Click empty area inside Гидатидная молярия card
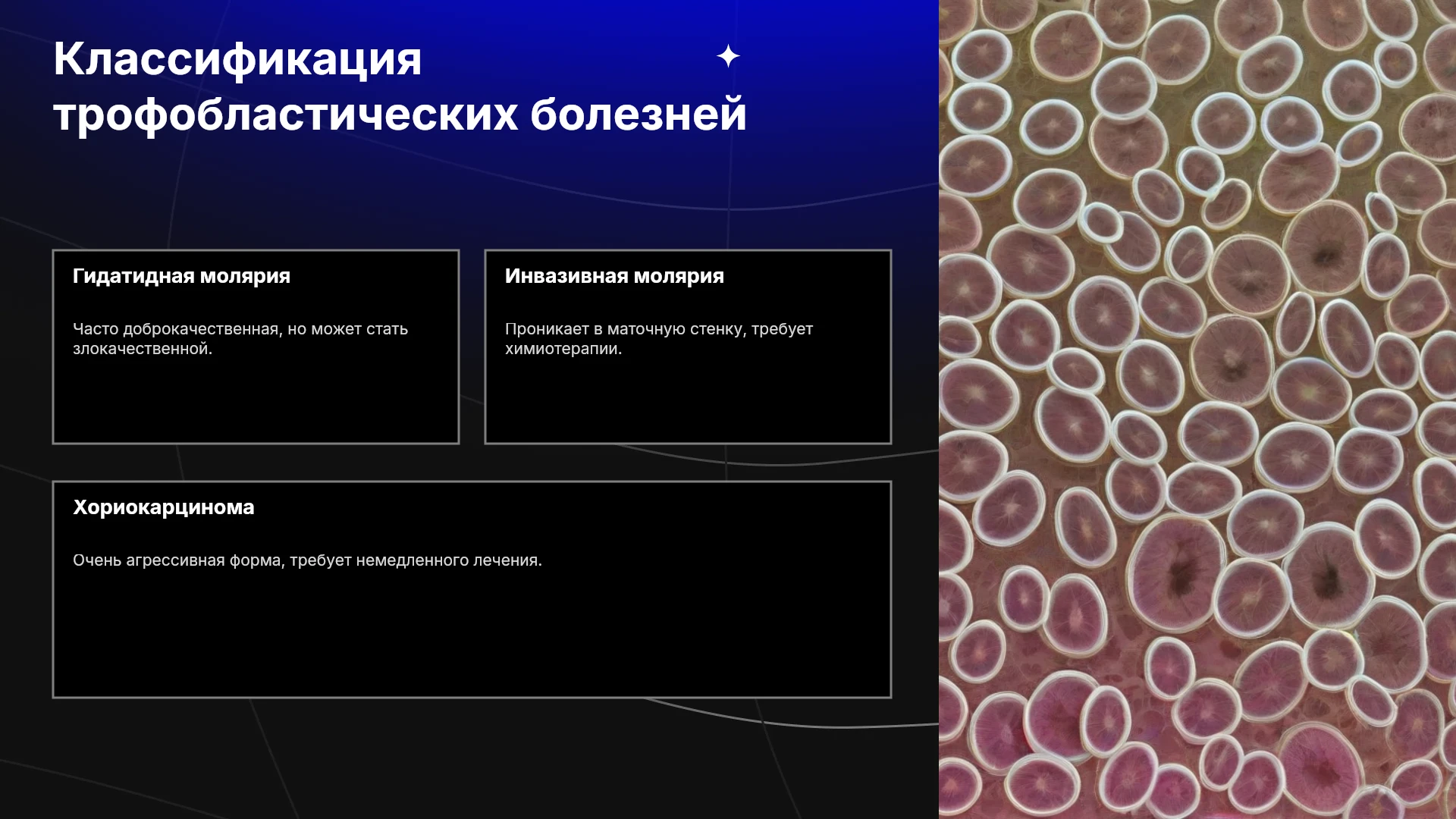This screenshot has width=1456, height=819. pyautogui.click(x=256, y=402)
